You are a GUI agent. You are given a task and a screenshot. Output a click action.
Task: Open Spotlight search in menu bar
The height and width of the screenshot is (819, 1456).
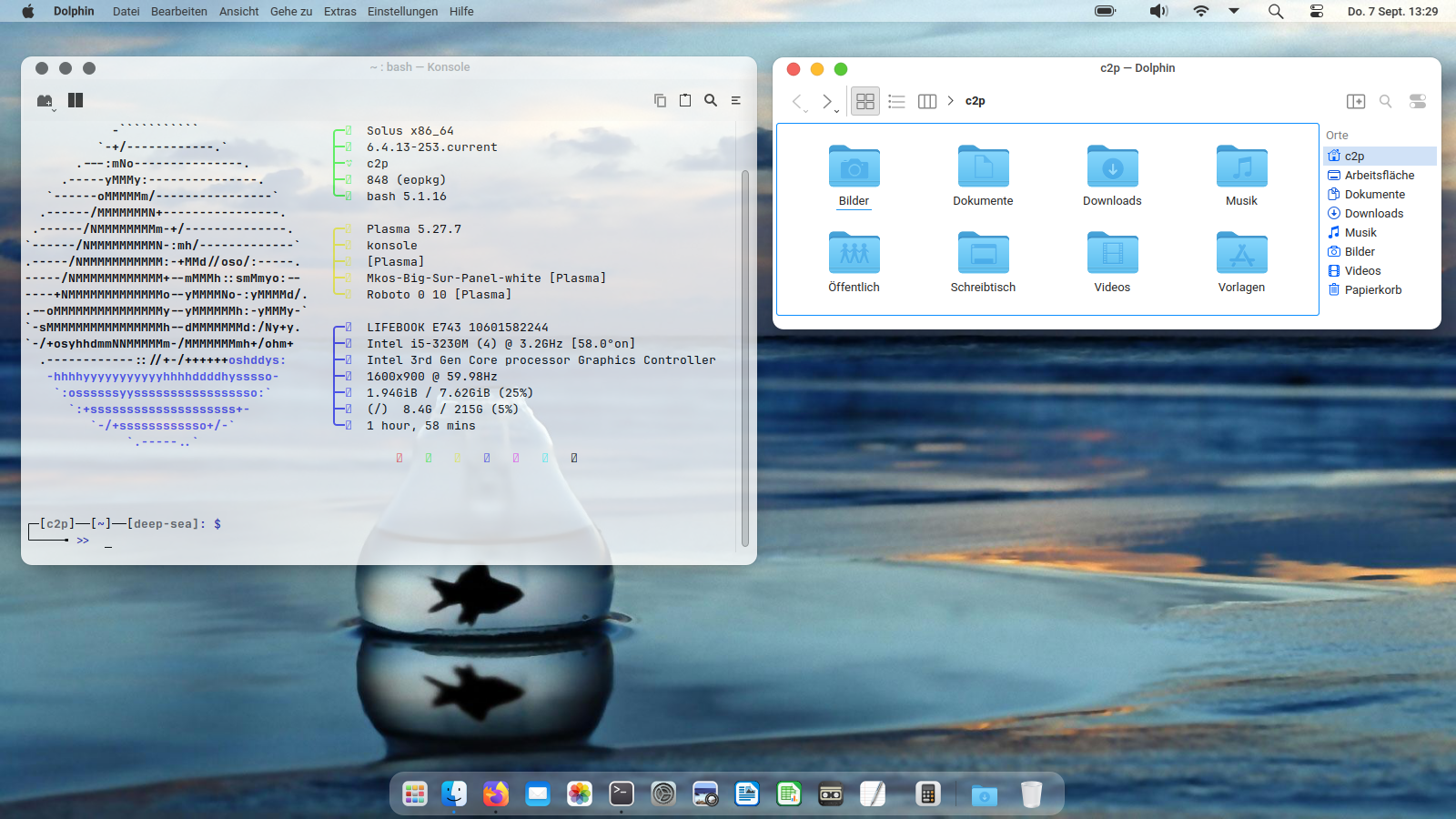(x=1276, y=11)
